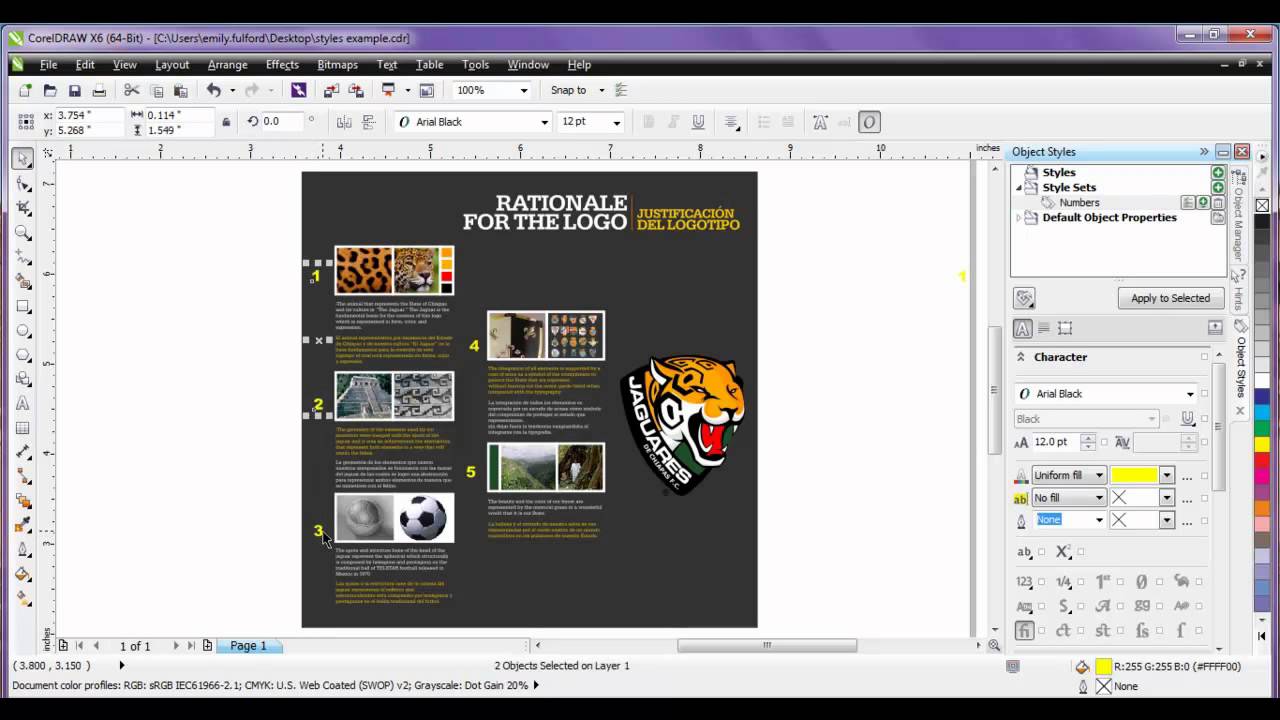Show Character properties in Object Styles

point(1023,328)
